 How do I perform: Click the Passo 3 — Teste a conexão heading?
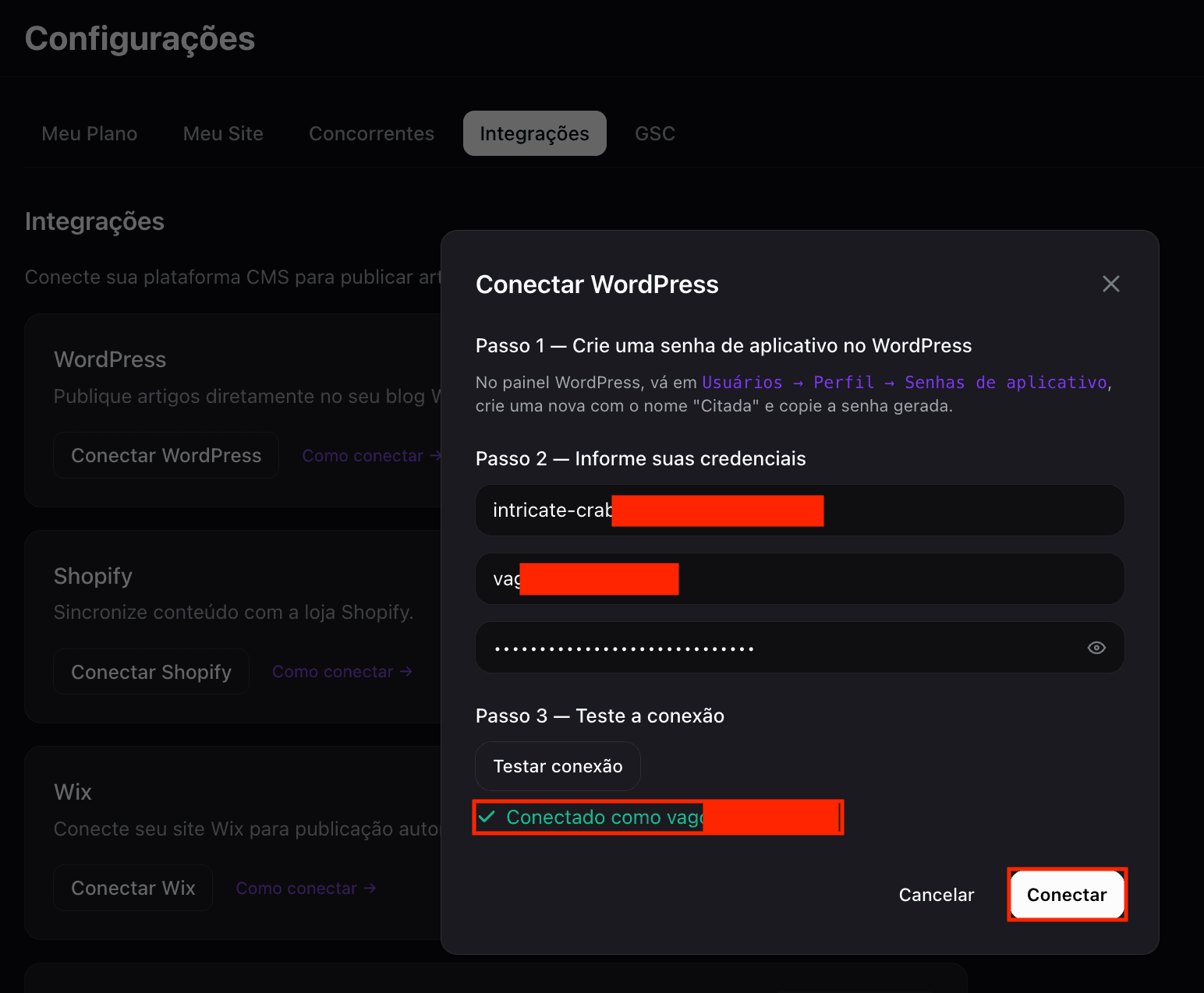tap(600, 716)
